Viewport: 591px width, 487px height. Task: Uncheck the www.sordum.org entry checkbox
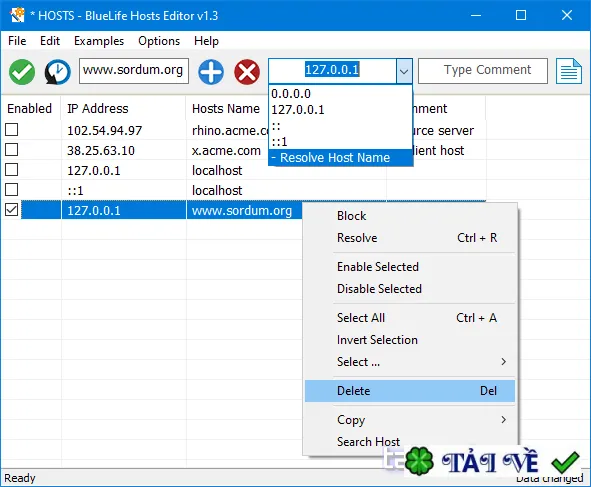[12, 210]
